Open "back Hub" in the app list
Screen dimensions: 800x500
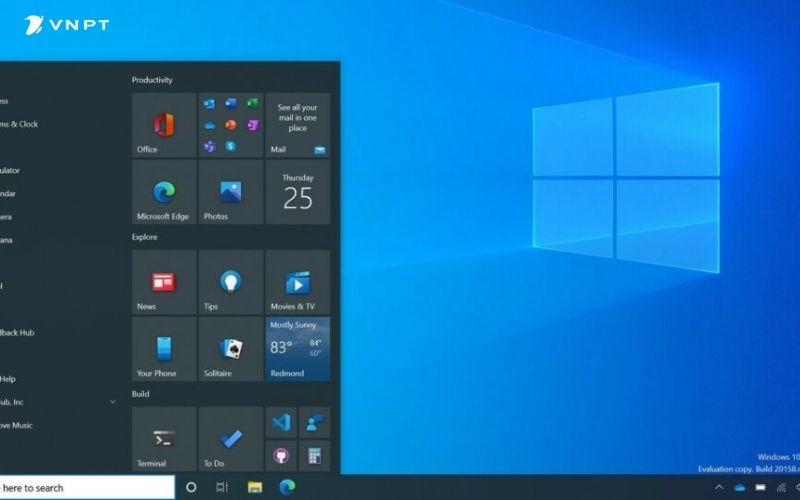pos(17,333)
